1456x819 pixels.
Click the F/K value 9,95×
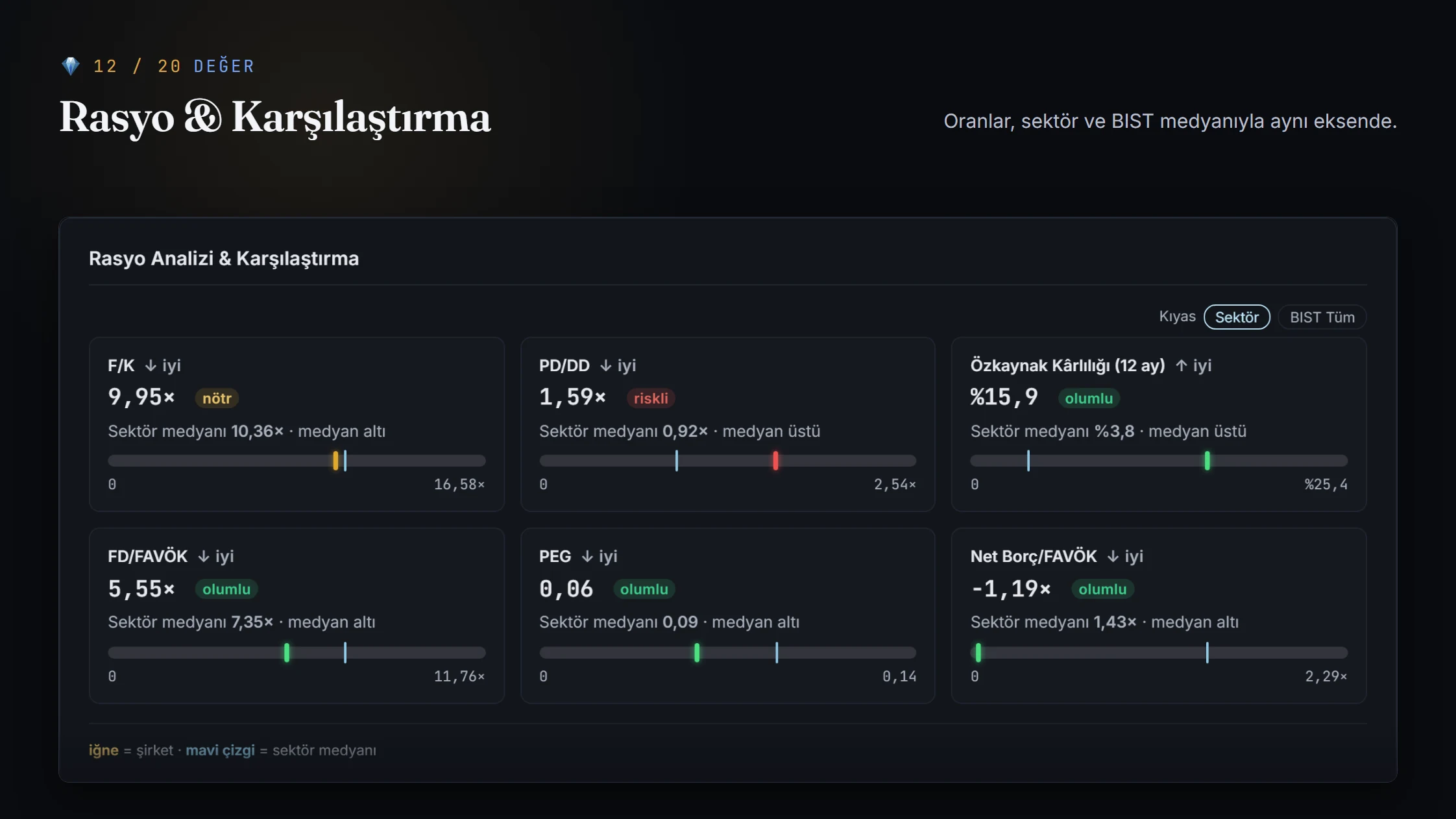coord(141,397)
